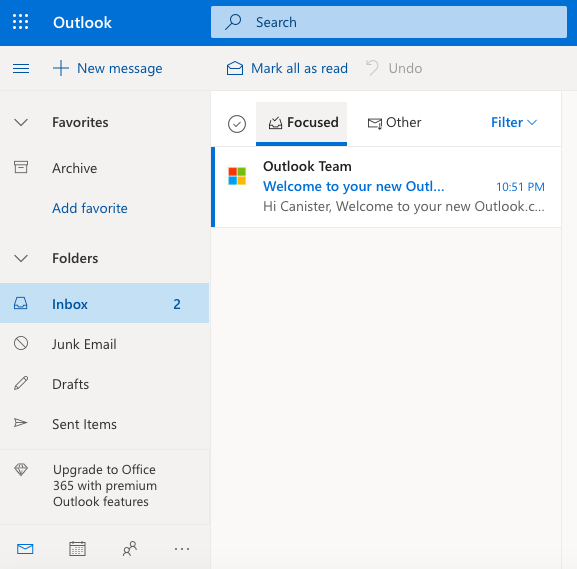Image resolution: width=577 pixels, height=569 pixels.
Task: Compose with the New message button
Action: 107,68
